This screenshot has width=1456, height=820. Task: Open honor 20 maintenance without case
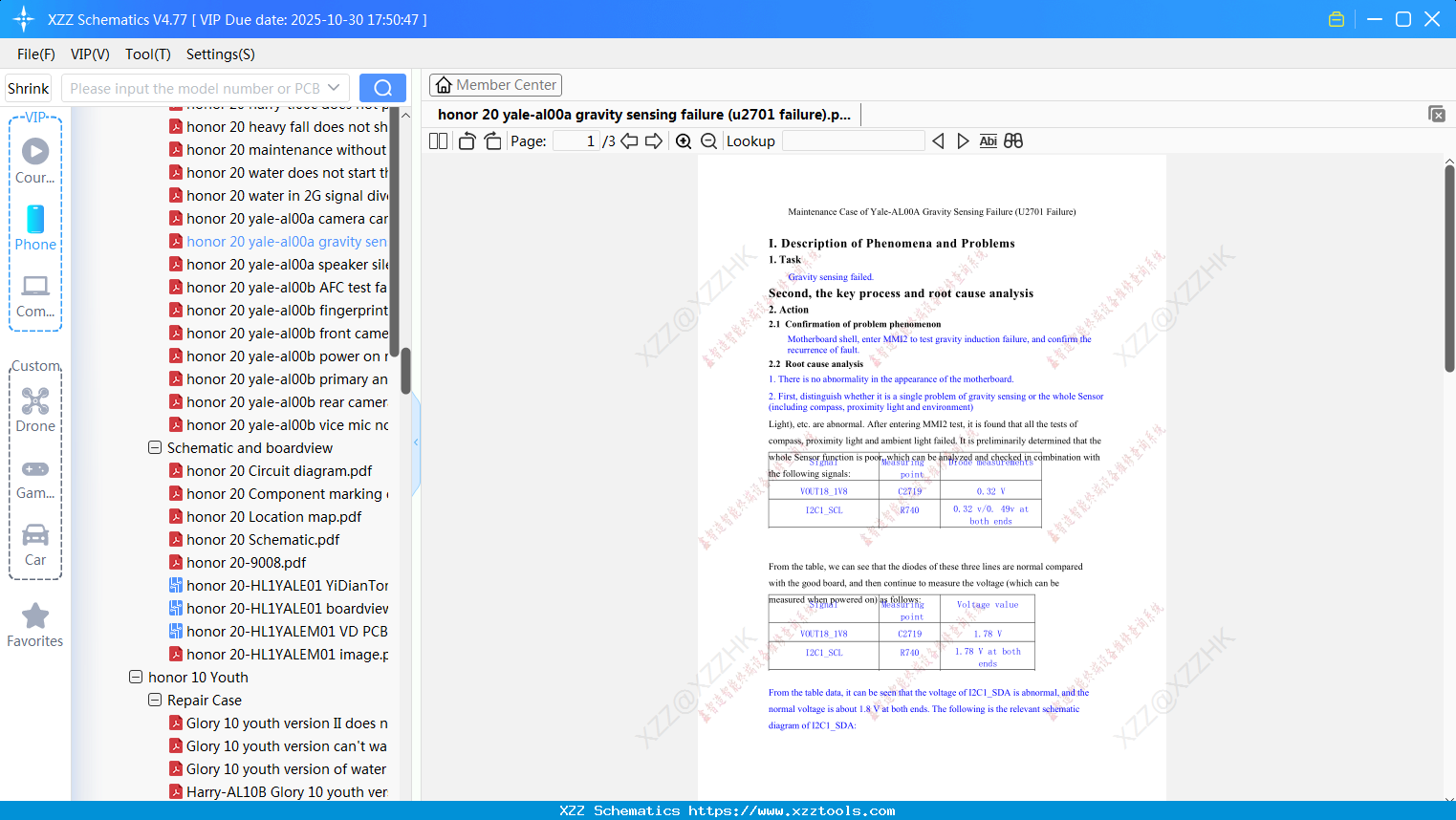tap(286, 149)
